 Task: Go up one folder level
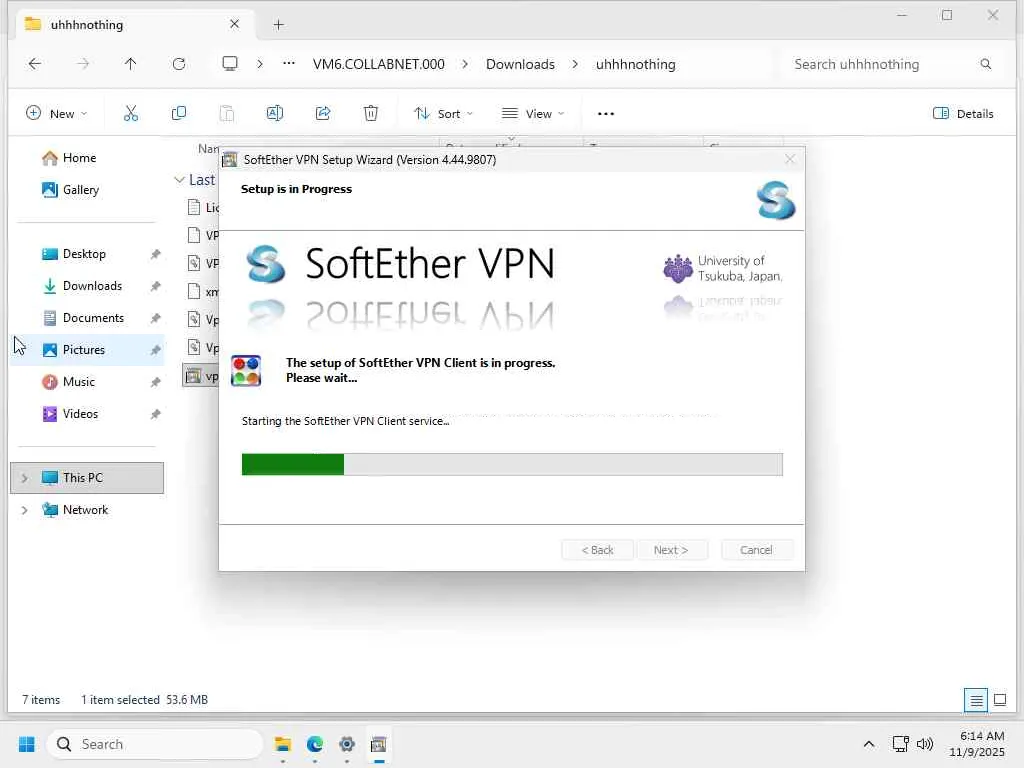(131, 64)
